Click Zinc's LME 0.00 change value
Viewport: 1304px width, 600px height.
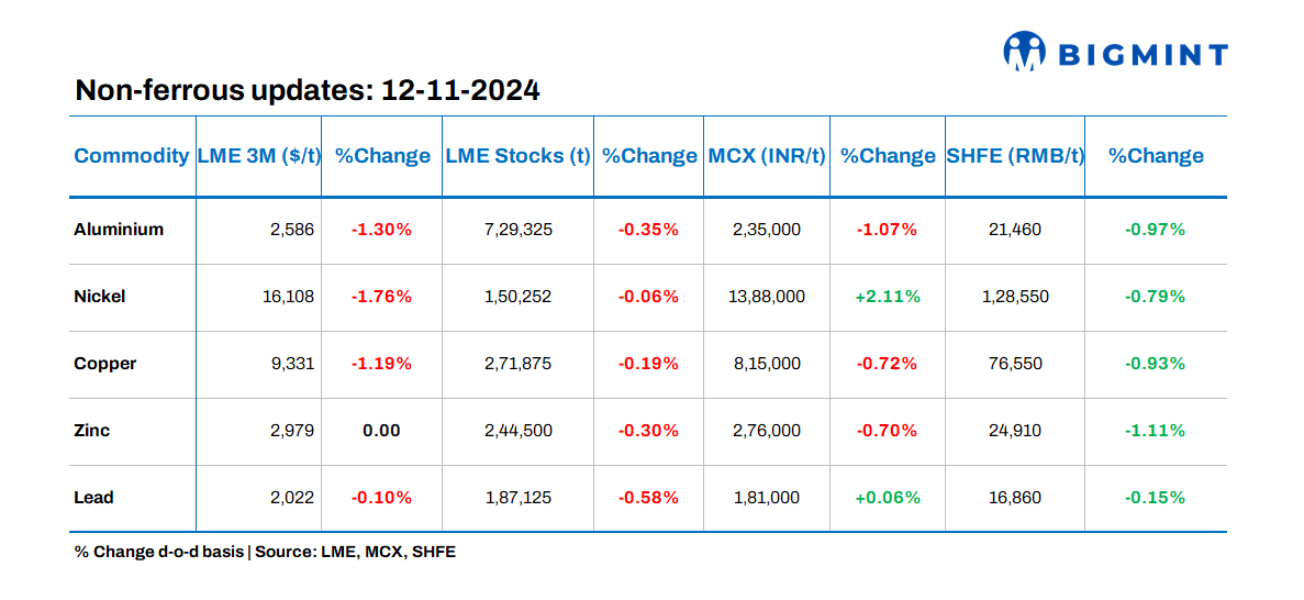[381, 430]
